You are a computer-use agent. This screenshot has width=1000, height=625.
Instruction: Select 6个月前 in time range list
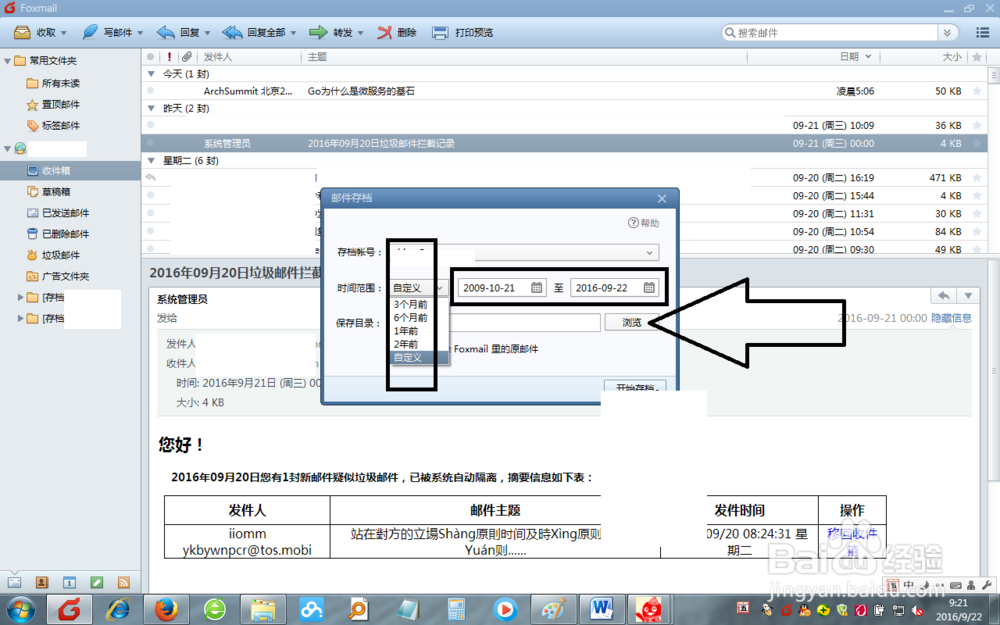pyautogui.click(x=419, y=318)
